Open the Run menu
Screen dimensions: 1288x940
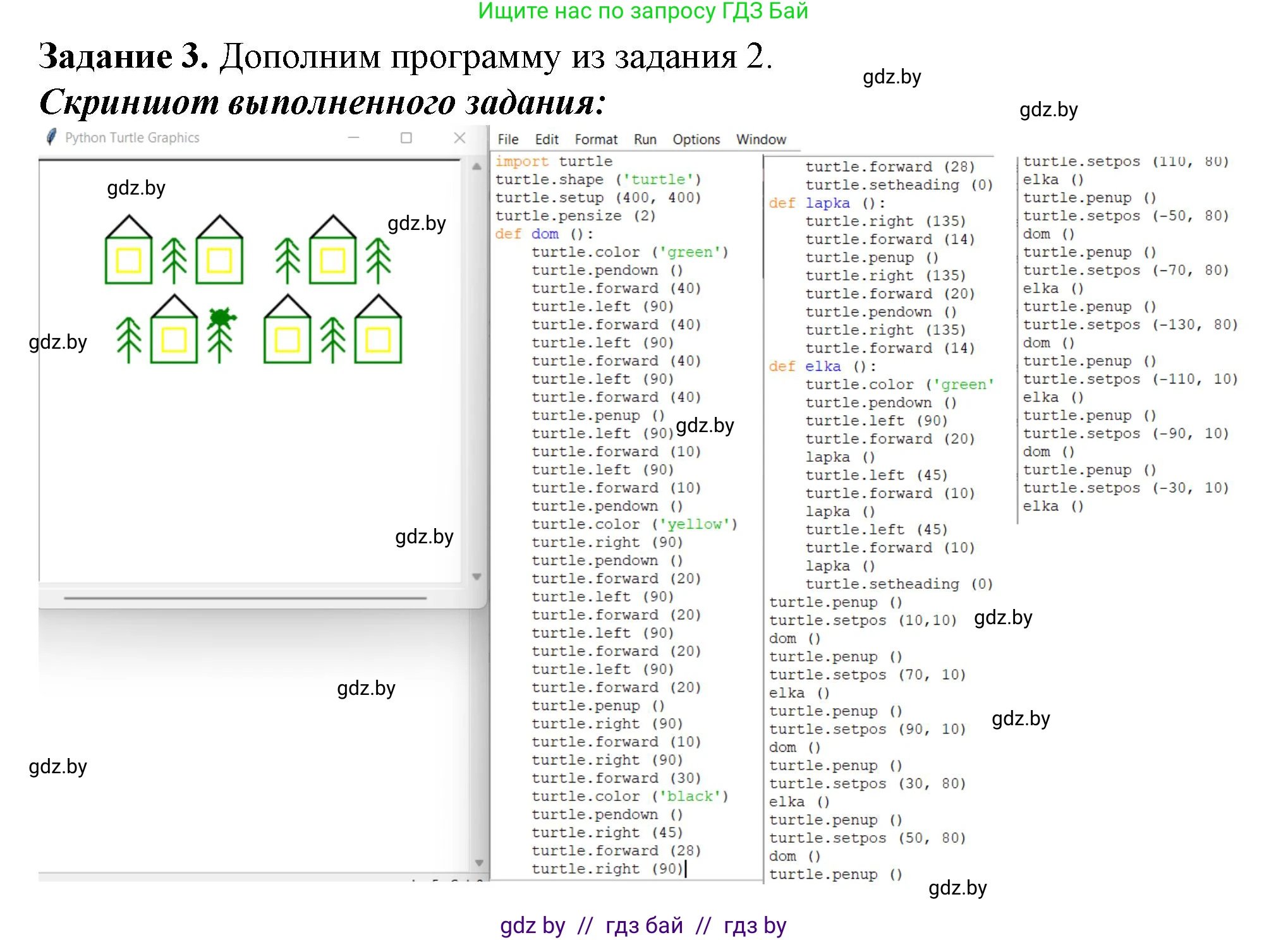click(644, 139)
